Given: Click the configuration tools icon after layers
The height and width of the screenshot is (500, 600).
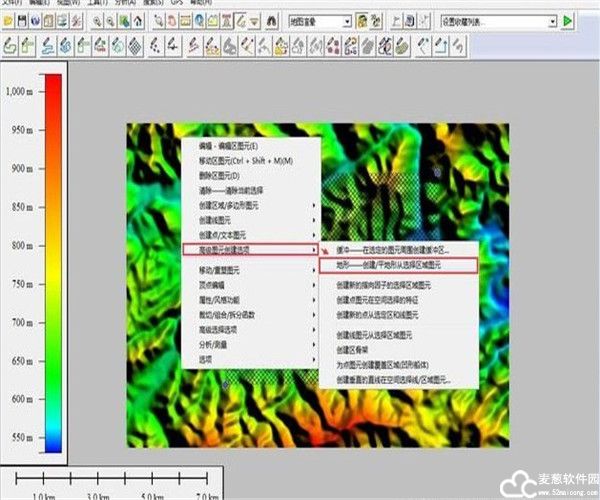Looking at the screenshot, I should coord(76,21).
